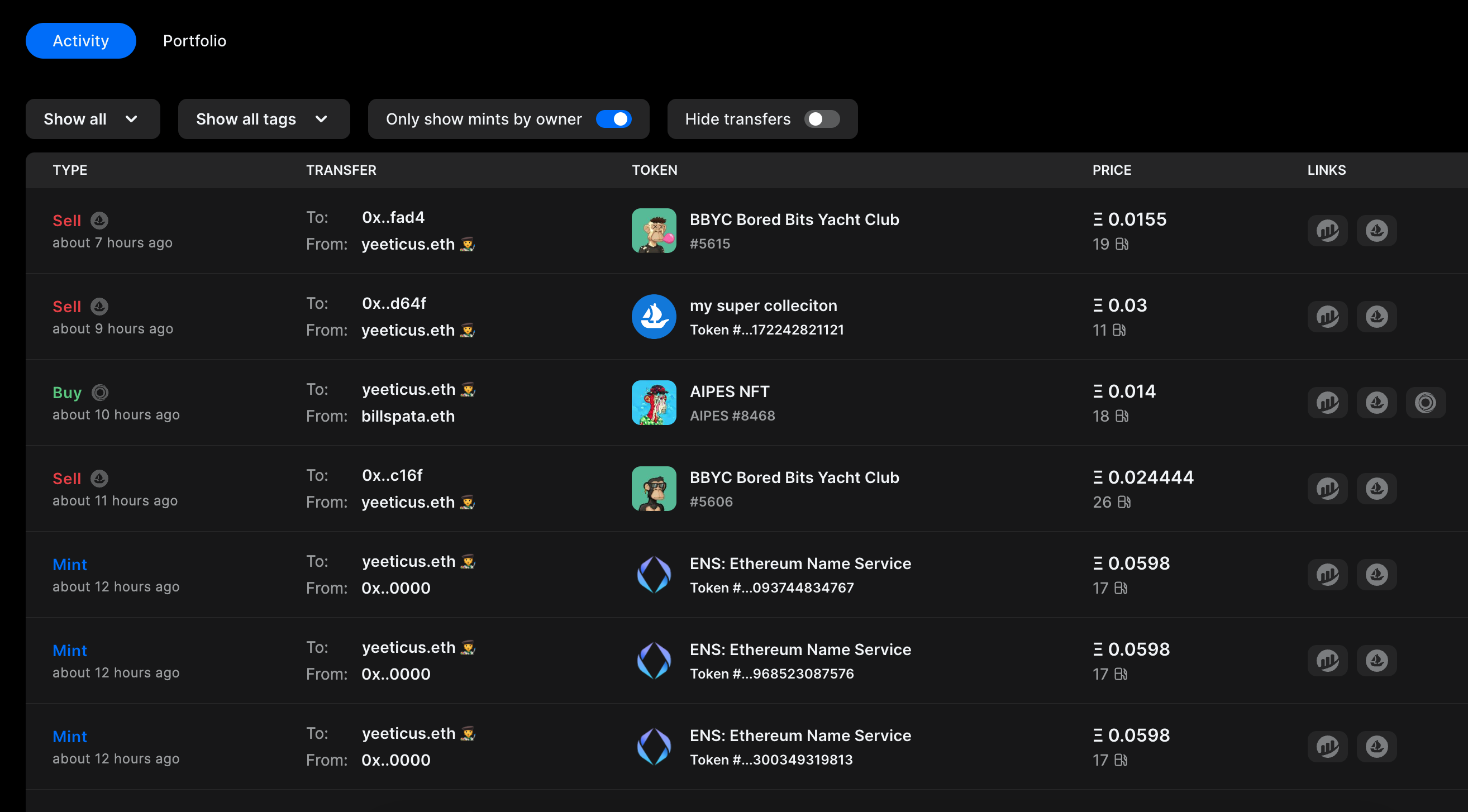This screenshot has height=812, width=1468.
Task: Open OpenSea link for ENS token ...300349319813
Action: tap(1376, 747)
